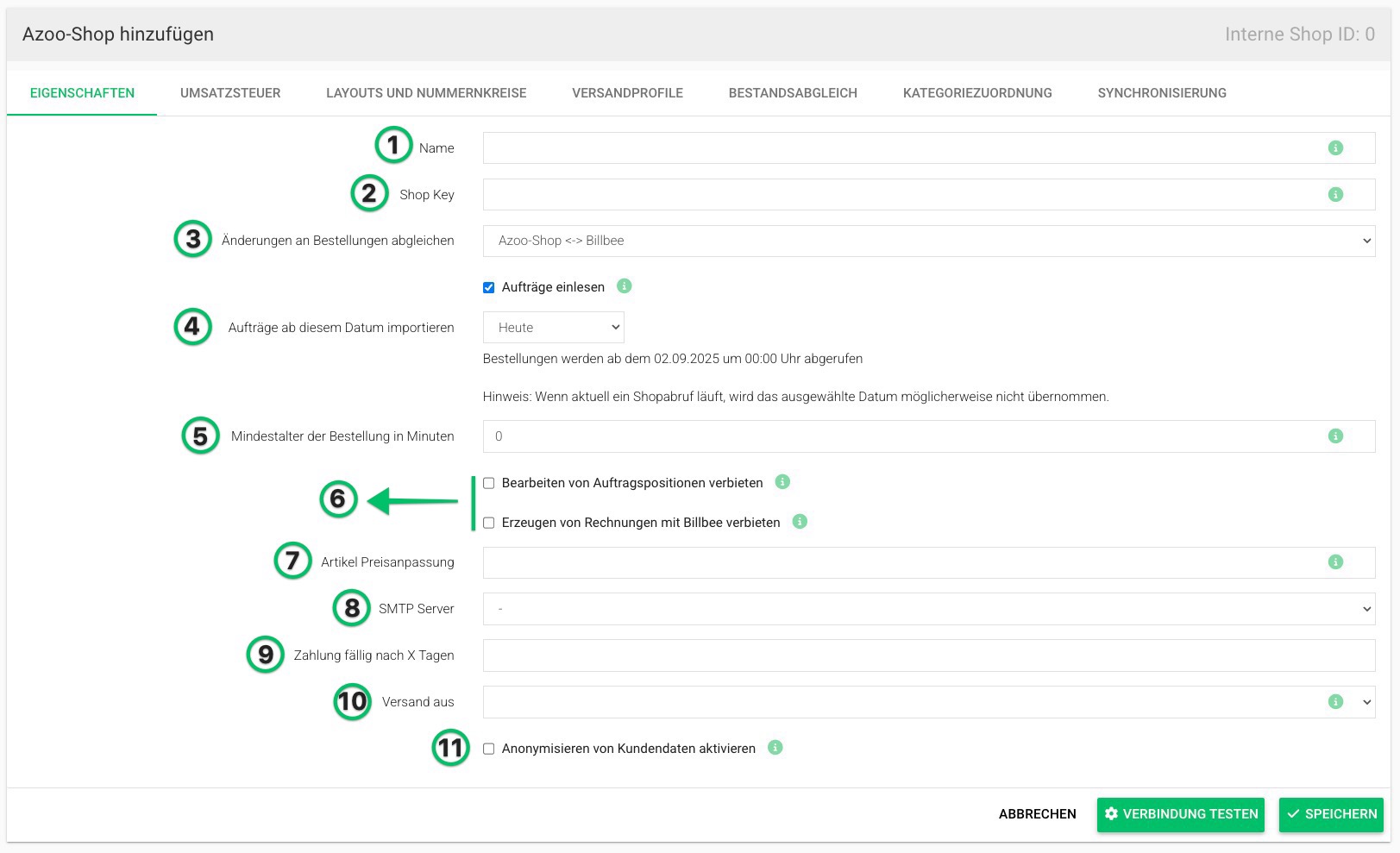Enable Erzeugen von Rechnungen mit Billbee verbieten

tap(489, 523)
